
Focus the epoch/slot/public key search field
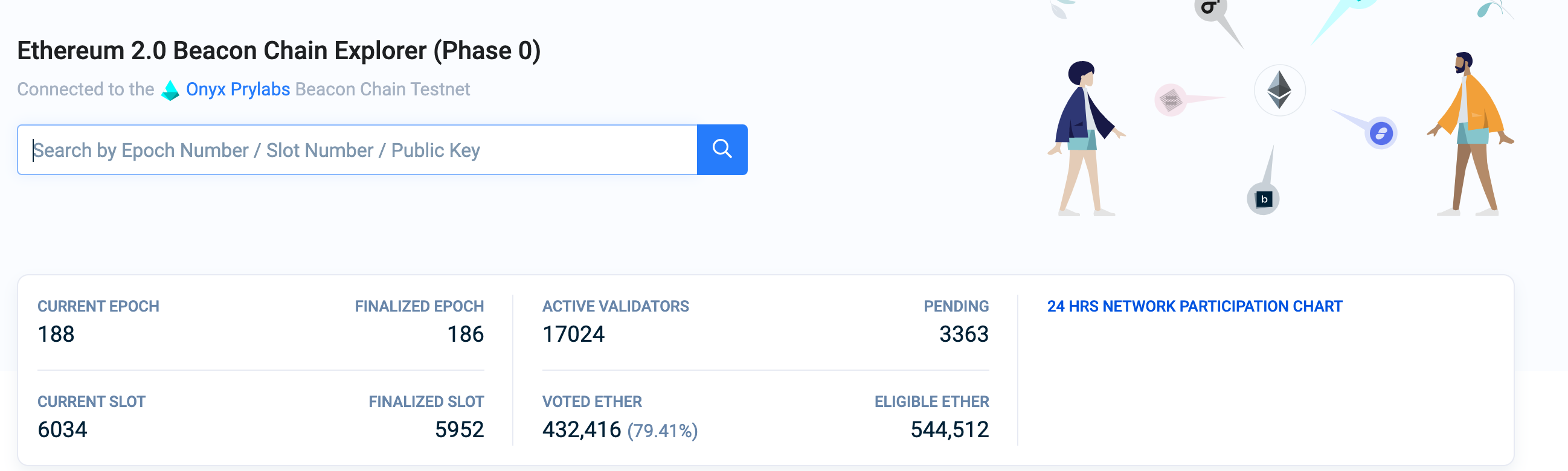pyautogui.click(x=359, y=150)
